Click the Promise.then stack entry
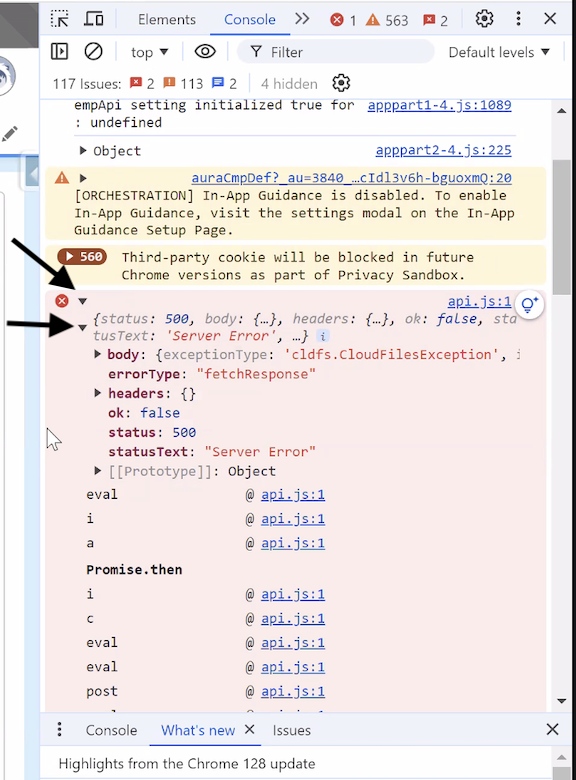This screenshot has height=780, width=576. pos(134,570)
